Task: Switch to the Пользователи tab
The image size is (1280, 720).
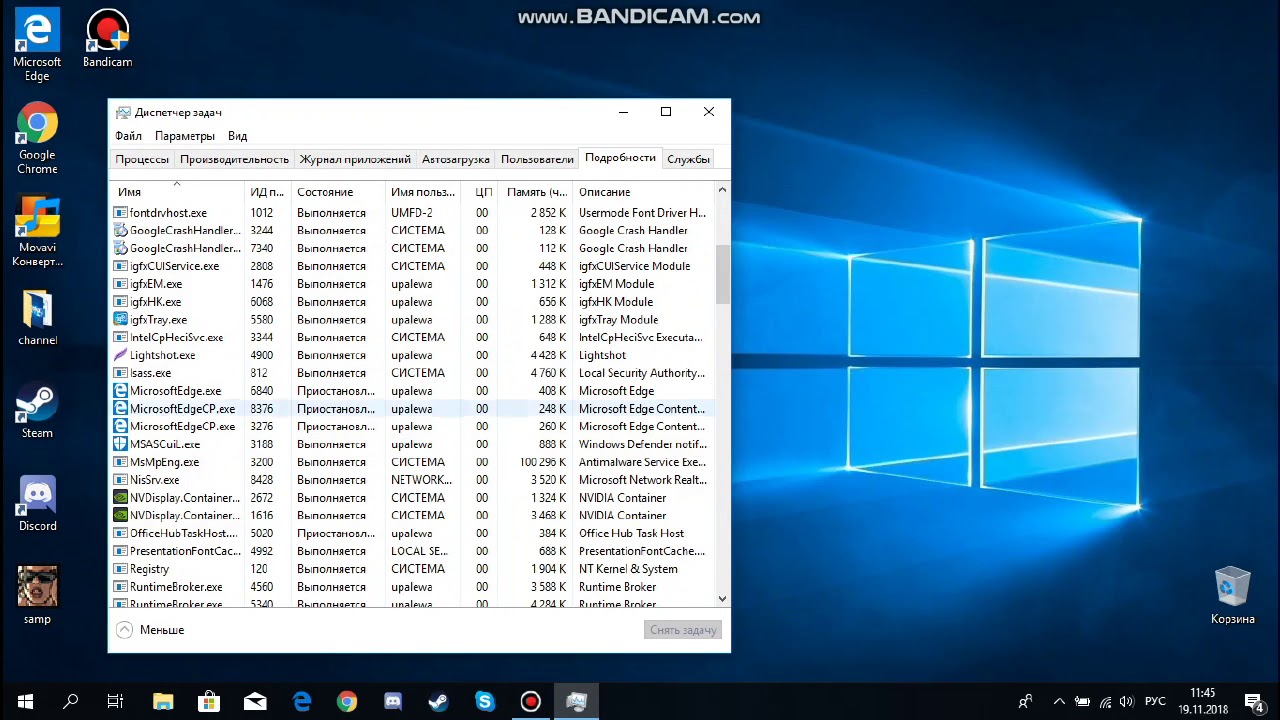Action: 537,159
